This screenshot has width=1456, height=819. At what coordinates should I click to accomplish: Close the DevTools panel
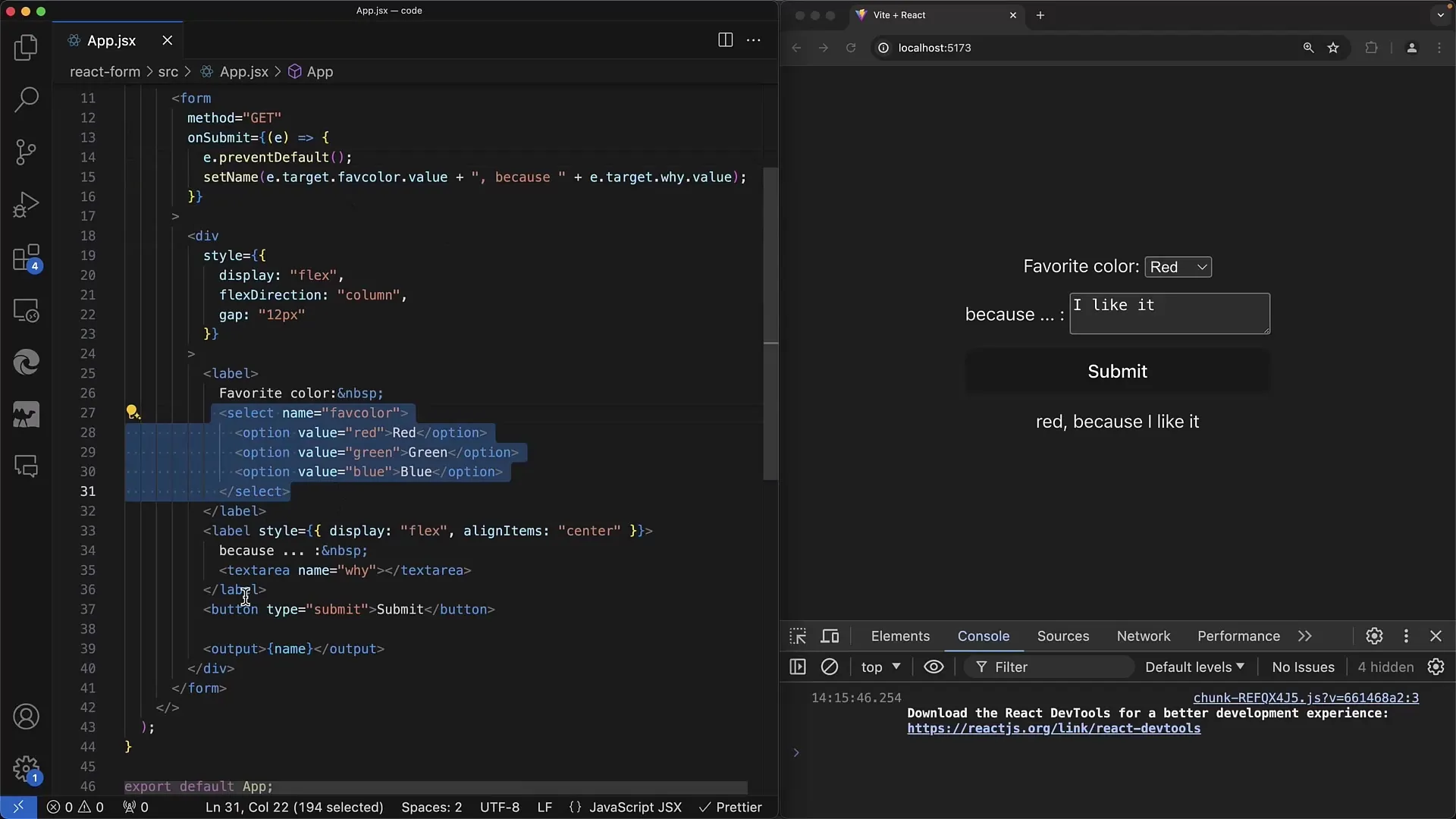coord(1436,636)
